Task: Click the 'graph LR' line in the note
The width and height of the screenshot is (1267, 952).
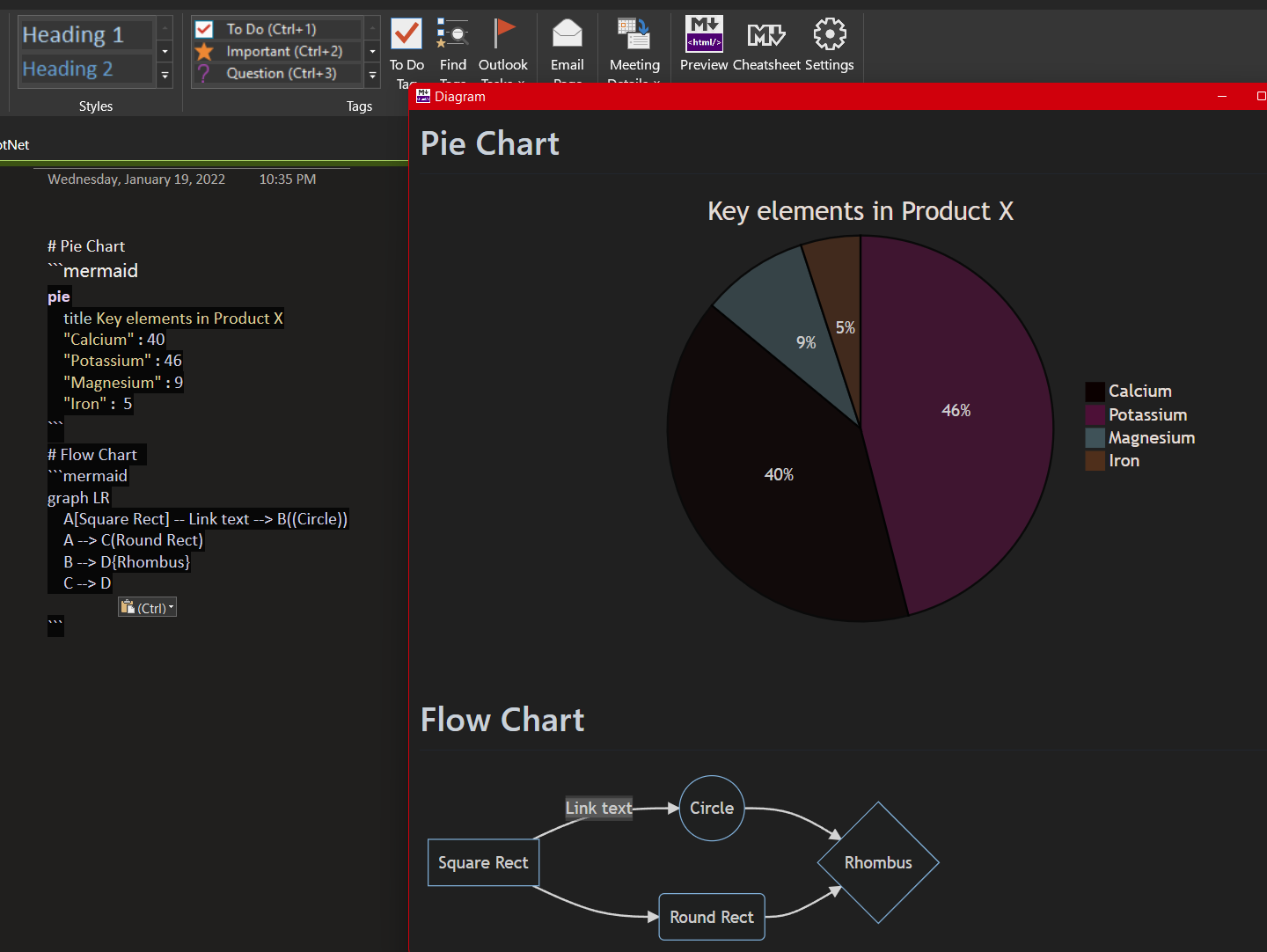Action: tap(78, 498)
